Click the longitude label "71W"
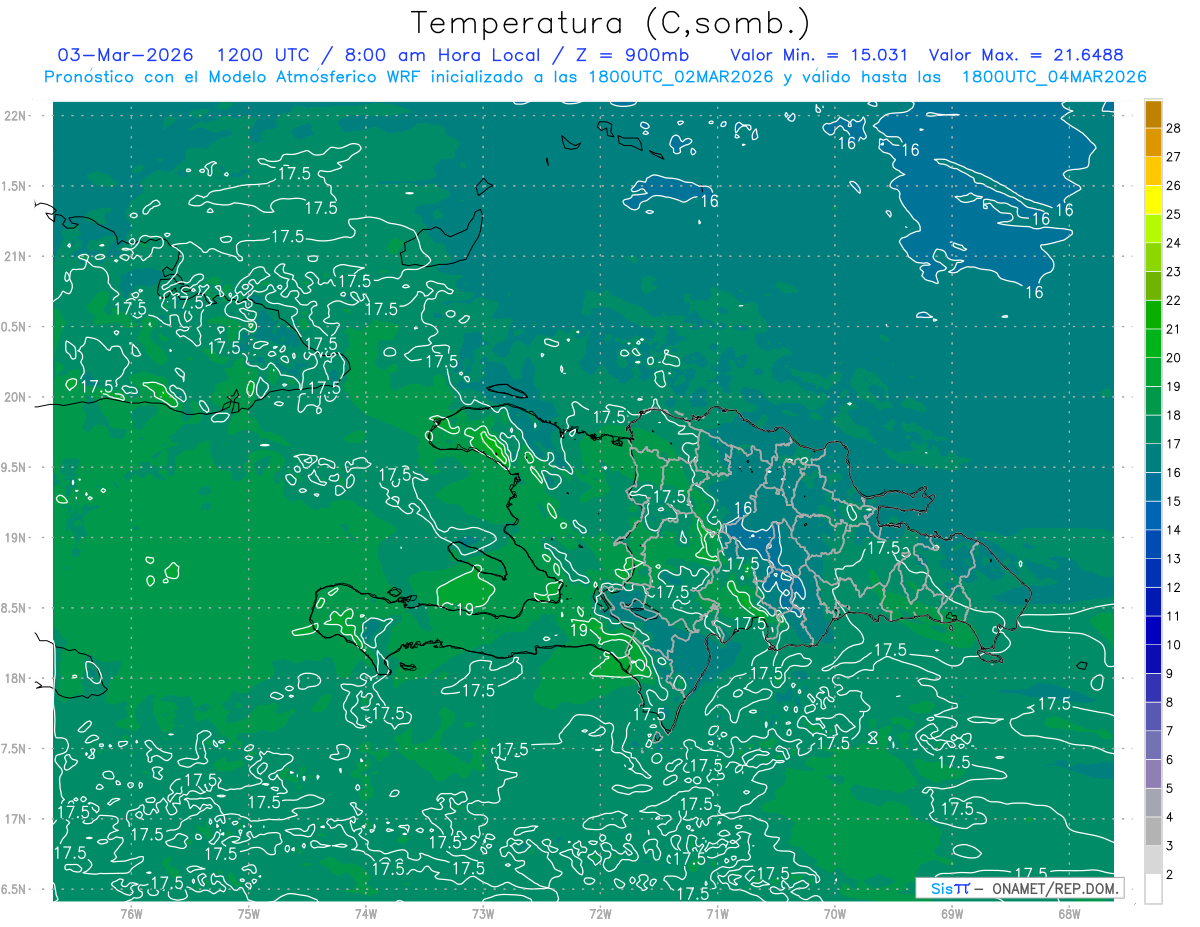The image size is (1200, 927). (717, 914)
